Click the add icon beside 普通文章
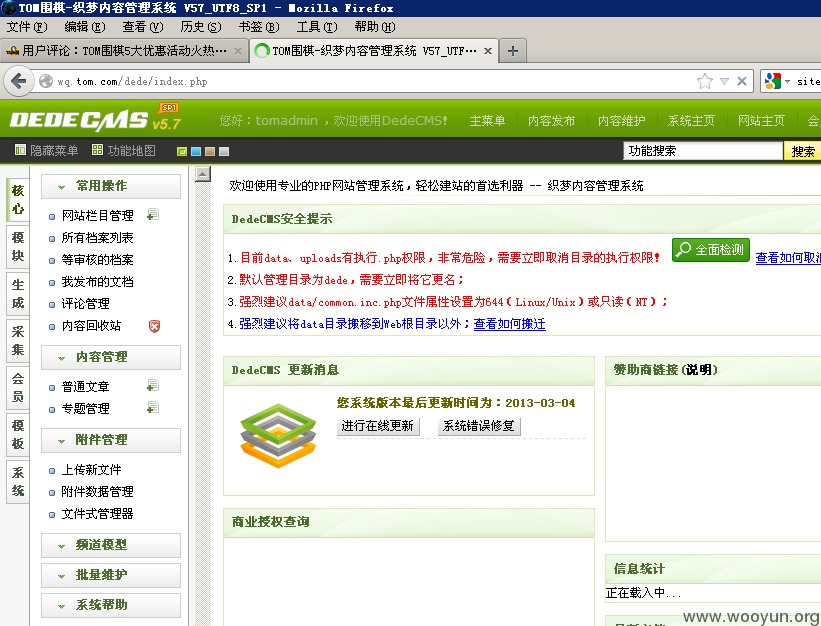The width and height of the screenshot is (821, 626). [153, 386]
